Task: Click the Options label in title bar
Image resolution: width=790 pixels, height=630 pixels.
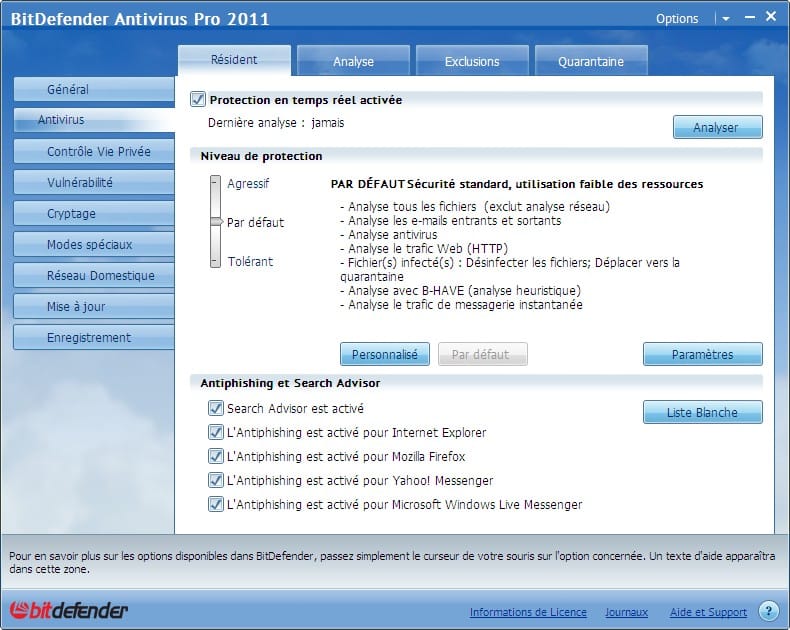Action: (677, 19)
